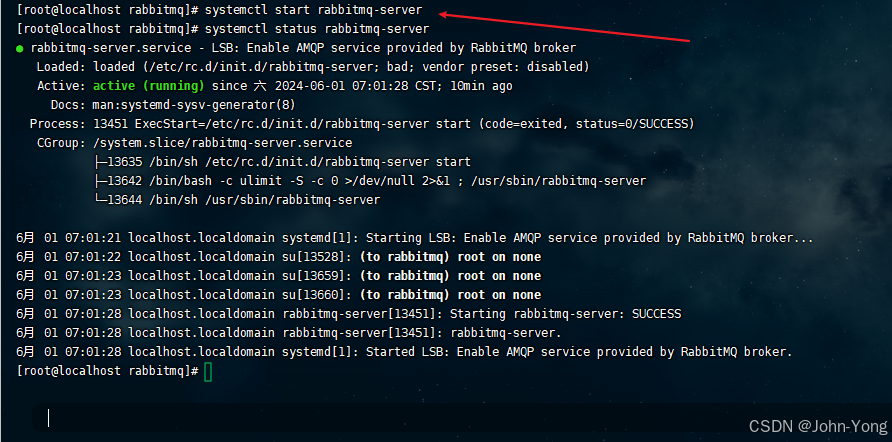
Task: Click the 'systemctl start rabbitmq-server' command text
Action: (313, 10)
